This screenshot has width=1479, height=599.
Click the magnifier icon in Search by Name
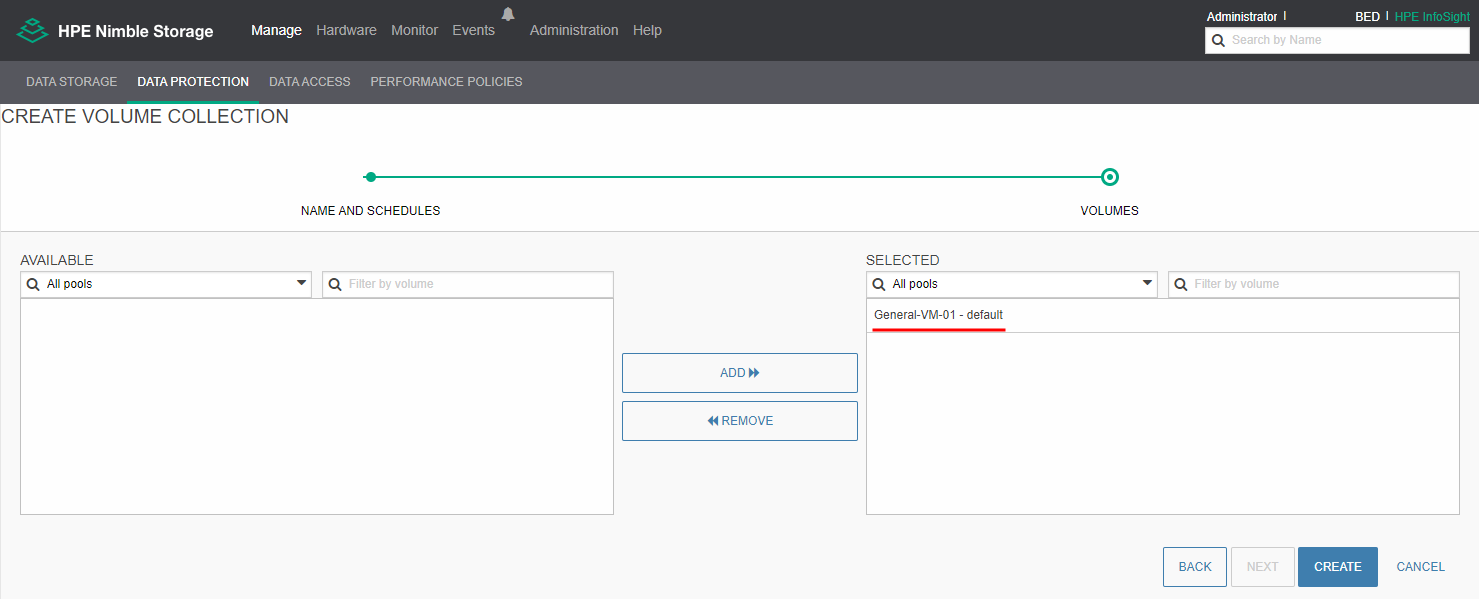tap(1218, 40)
